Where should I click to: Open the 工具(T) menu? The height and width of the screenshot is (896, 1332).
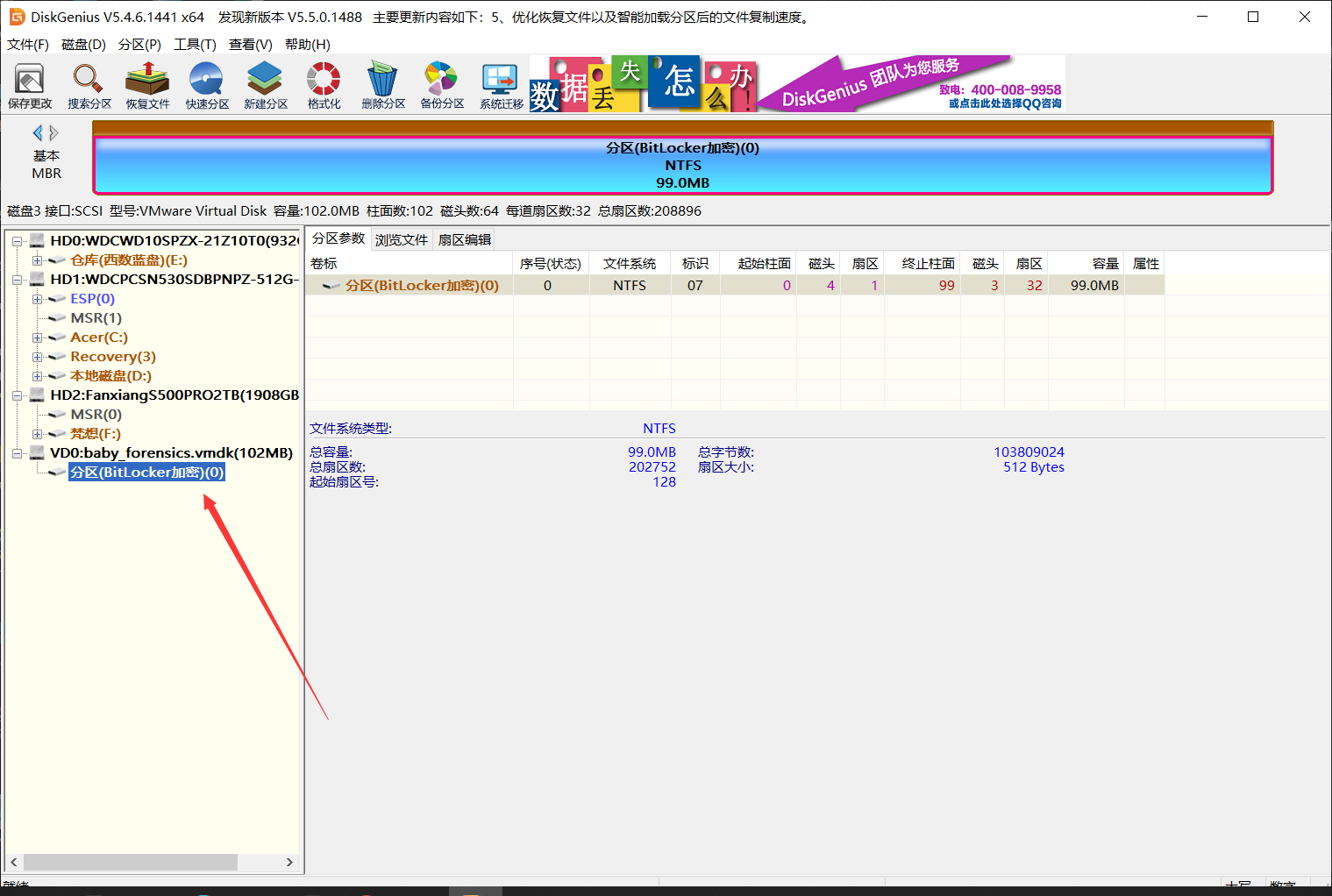[x=195, y=44]
